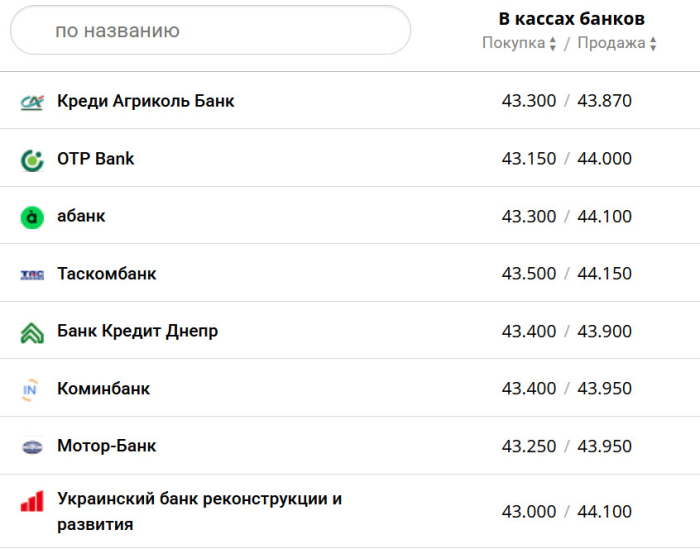Click the абанк green circle logo

32,218
